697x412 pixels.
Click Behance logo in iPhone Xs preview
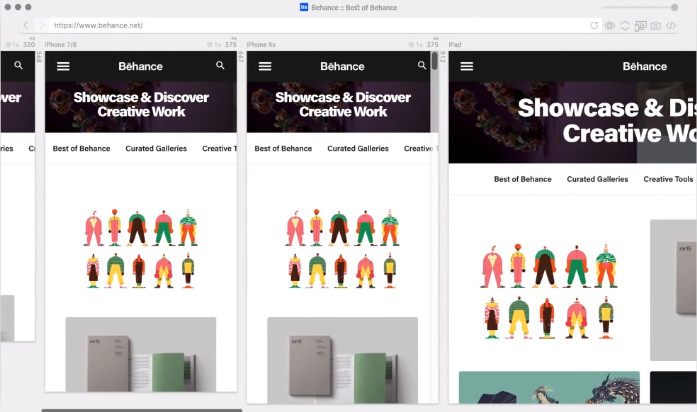[x=342, y=66]
